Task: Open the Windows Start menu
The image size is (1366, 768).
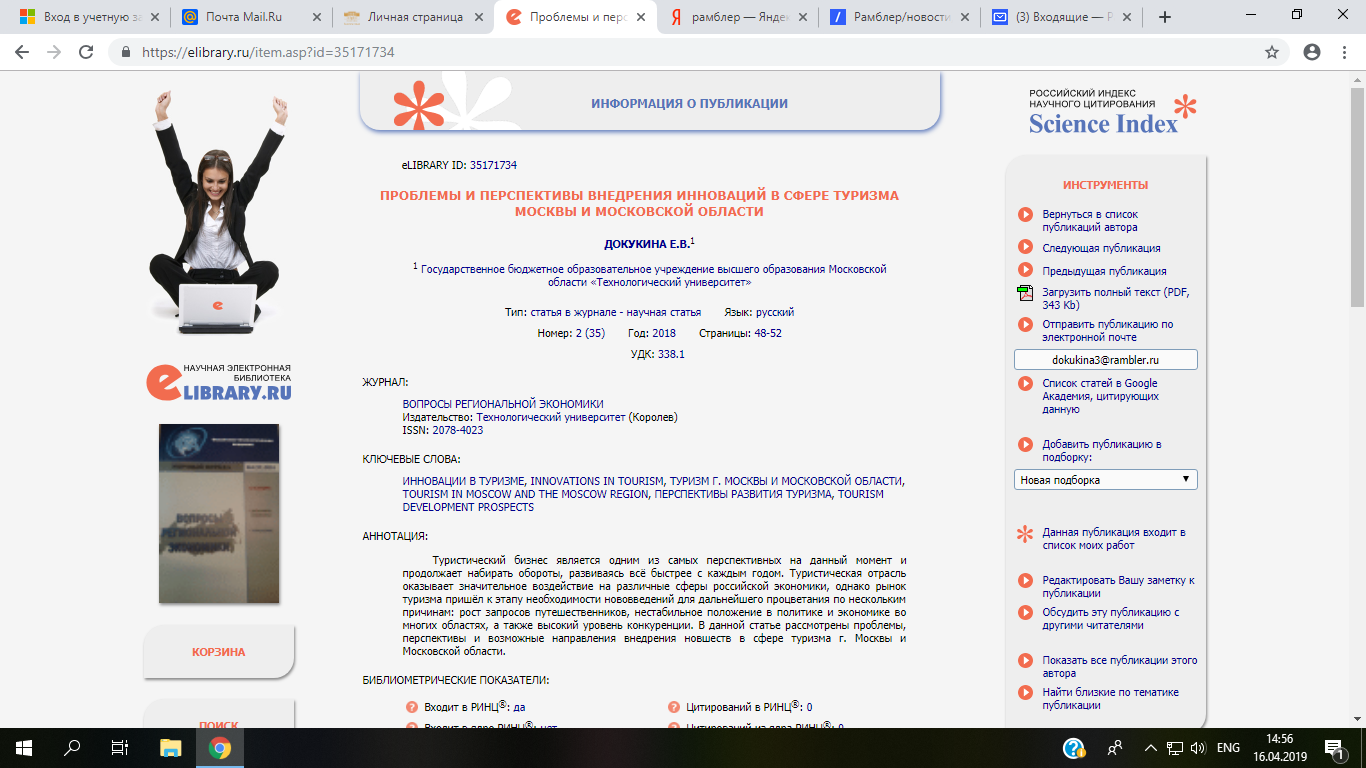Action: click(23, 748)
